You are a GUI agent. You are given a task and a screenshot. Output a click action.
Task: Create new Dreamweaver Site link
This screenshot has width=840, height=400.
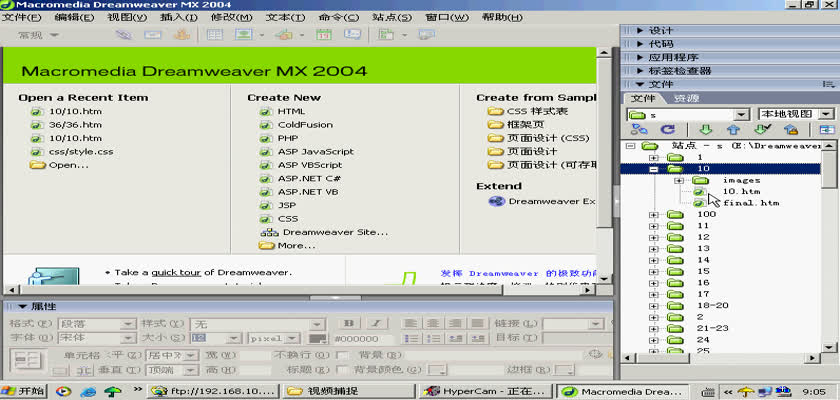click(x=335, y=232)
